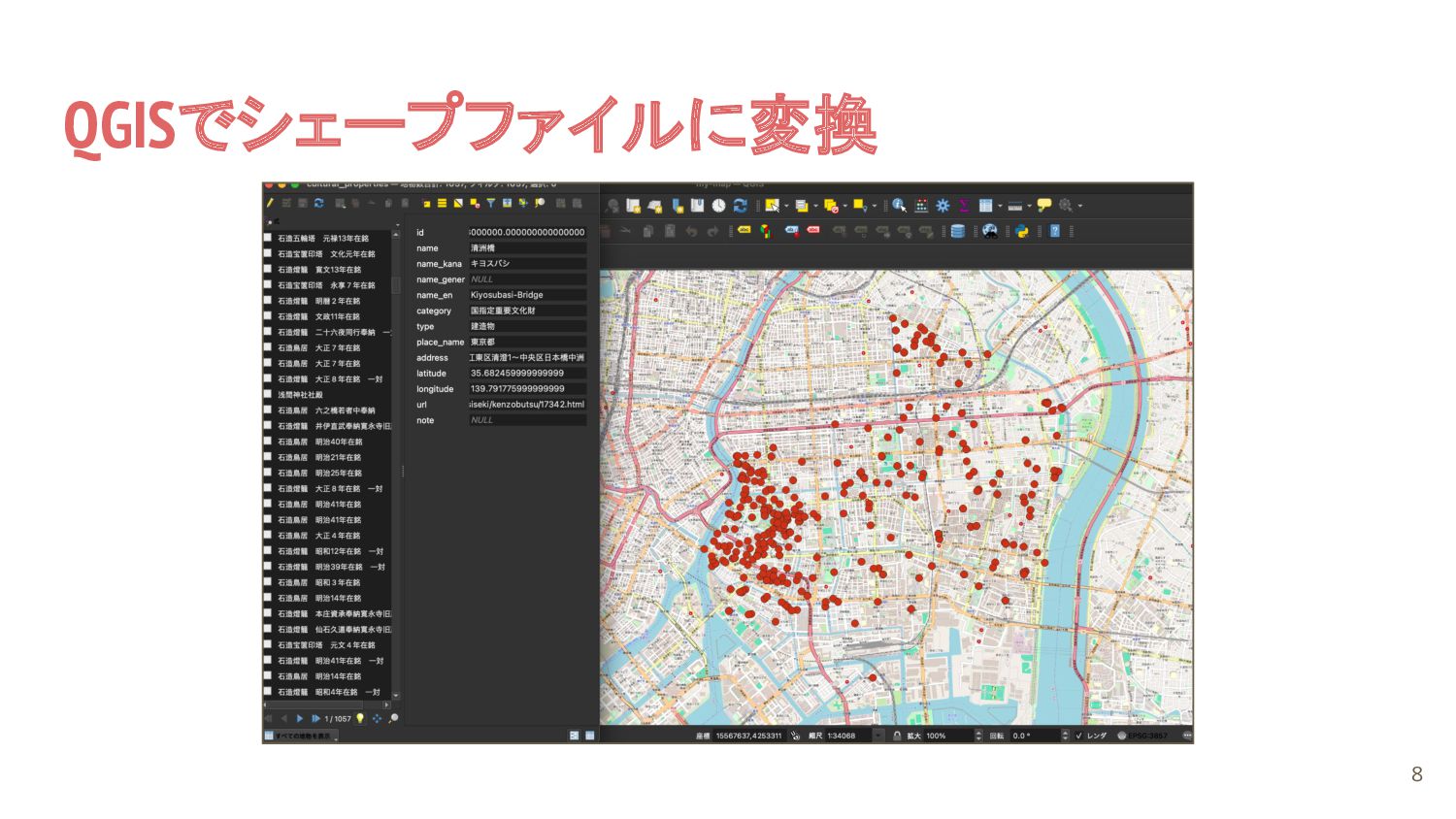1456x819 pixels.
Task: Edit name_en field Kiyosubasi-Bridge
Action: tap(527, 295)
